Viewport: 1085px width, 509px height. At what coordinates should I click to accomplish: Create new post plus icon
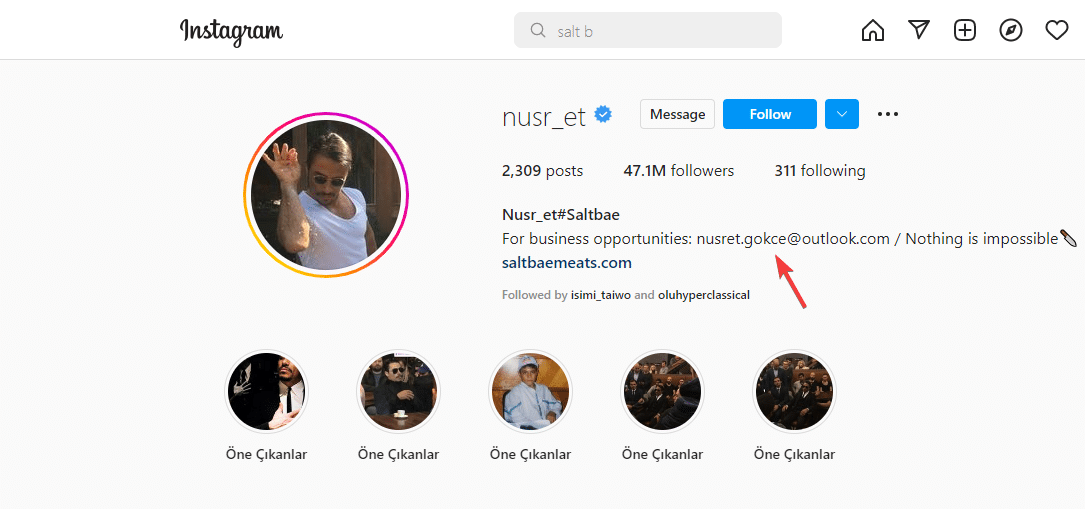point(965,31)
